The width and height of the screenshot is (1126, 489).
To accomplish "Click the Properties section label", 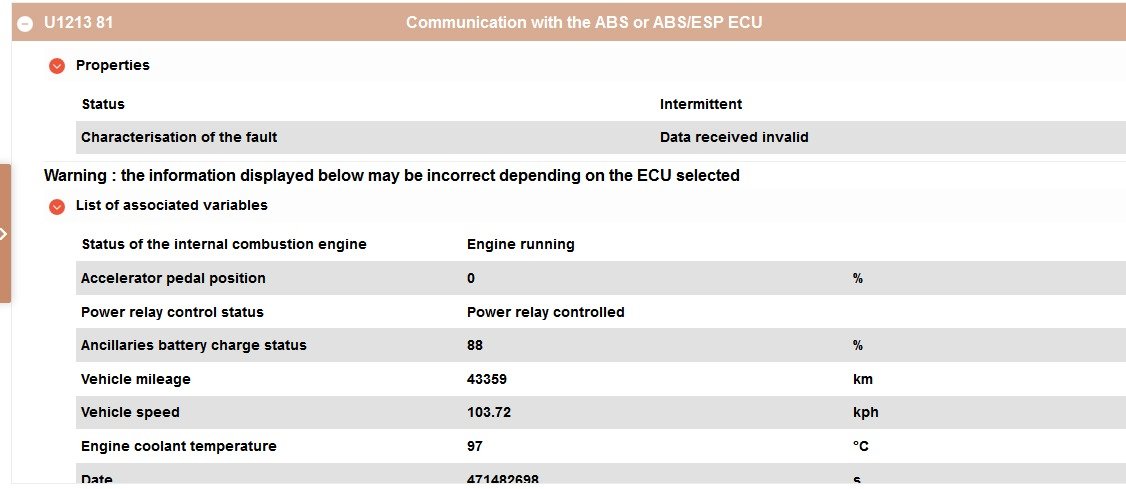I will click(x=113, y=65).
